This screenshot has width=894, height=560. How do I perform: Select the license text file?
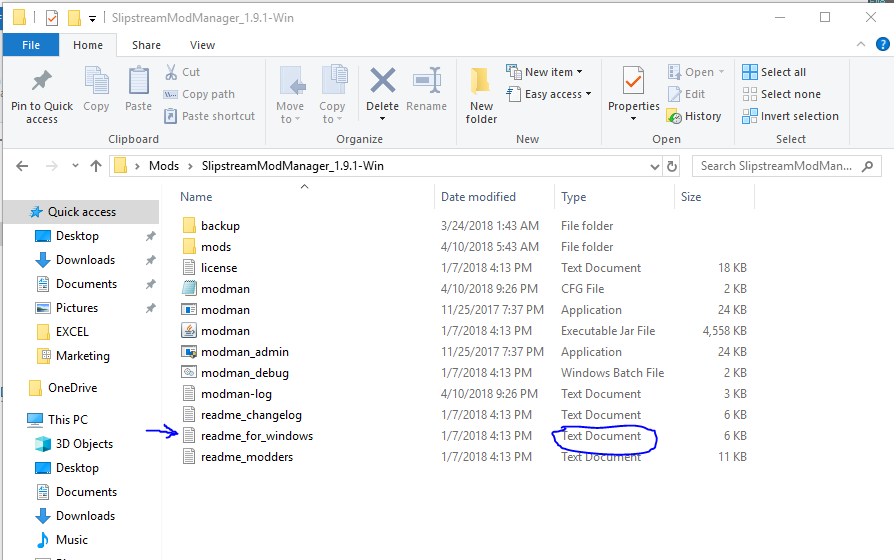[219, 268]
